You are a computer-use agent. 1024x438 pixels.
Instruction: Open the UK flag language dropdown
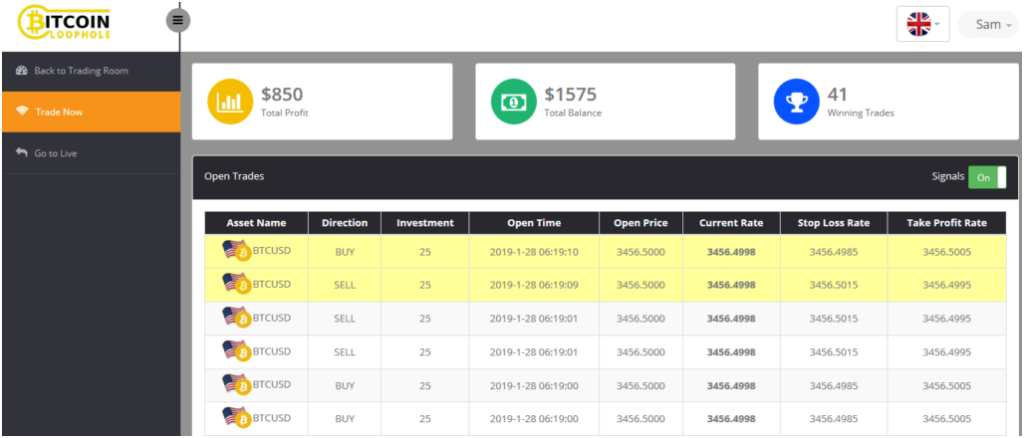tap(922, 24)
